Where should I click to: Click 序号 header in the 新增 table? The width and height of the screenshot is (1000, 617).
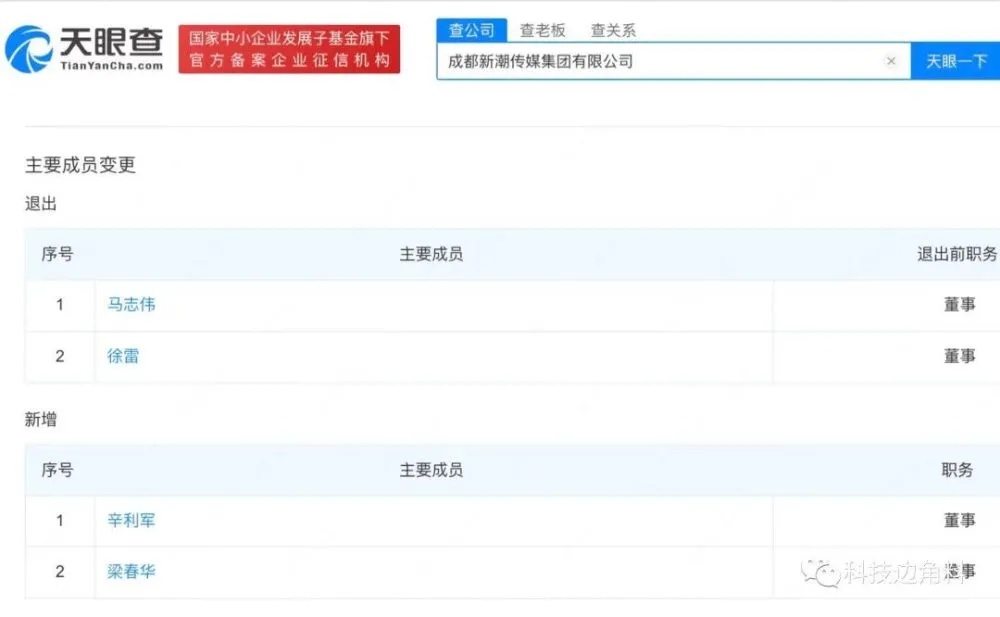tap(57, 470)
